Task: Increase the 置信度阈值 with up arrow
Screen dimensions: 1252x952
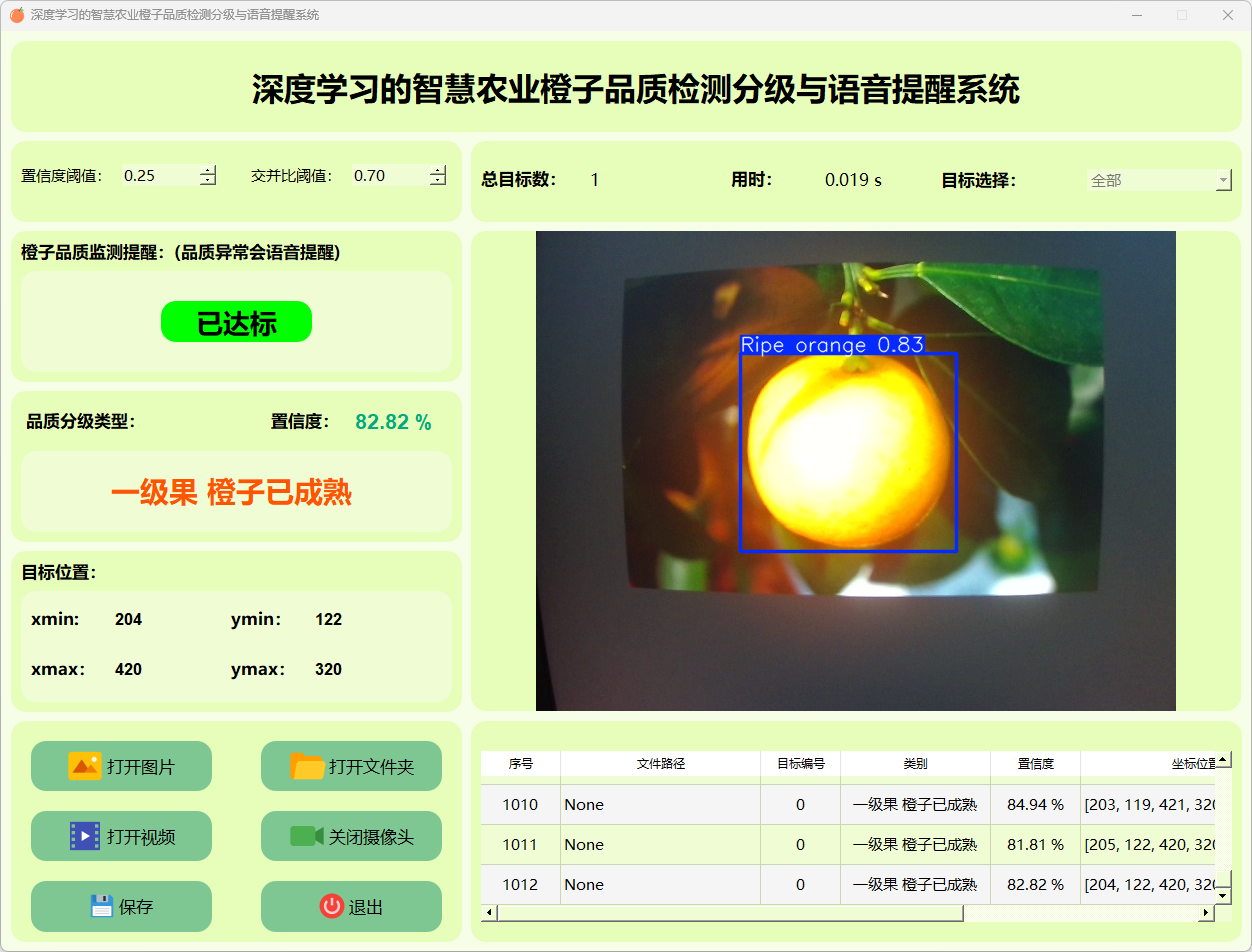Action: pyautogui.click(x=208, y=171)
